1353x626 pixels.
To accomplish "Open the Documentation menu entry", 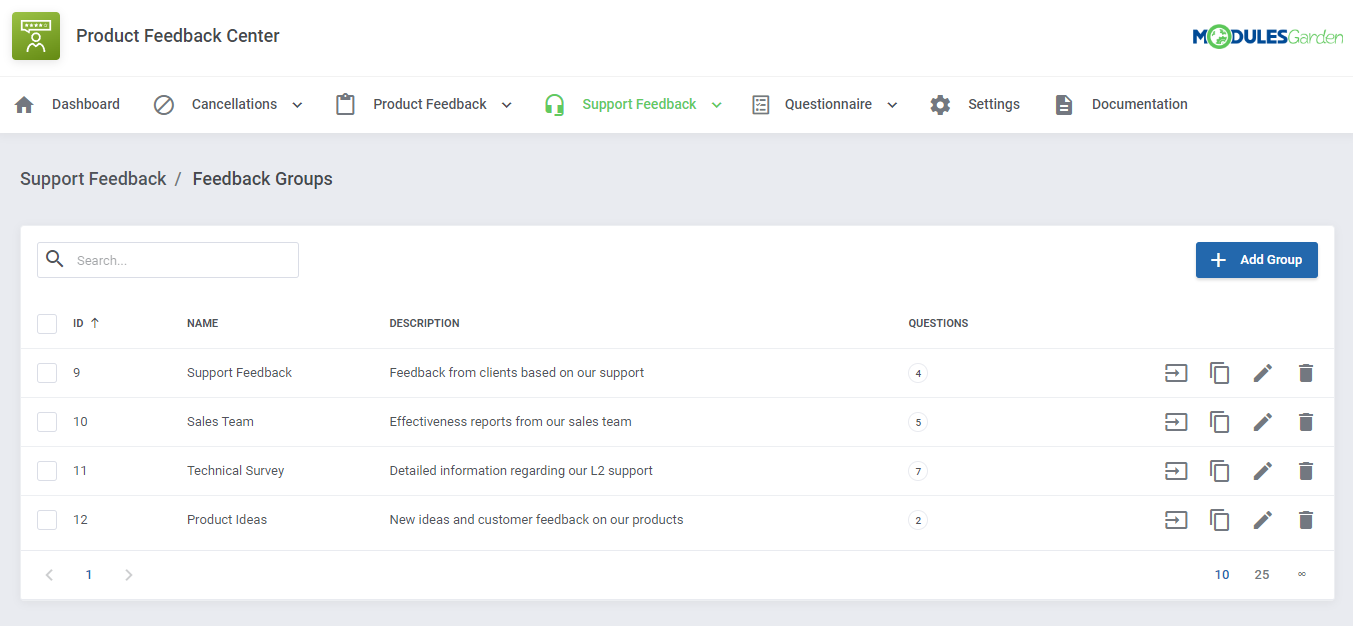I will [x=1139, y=103].
